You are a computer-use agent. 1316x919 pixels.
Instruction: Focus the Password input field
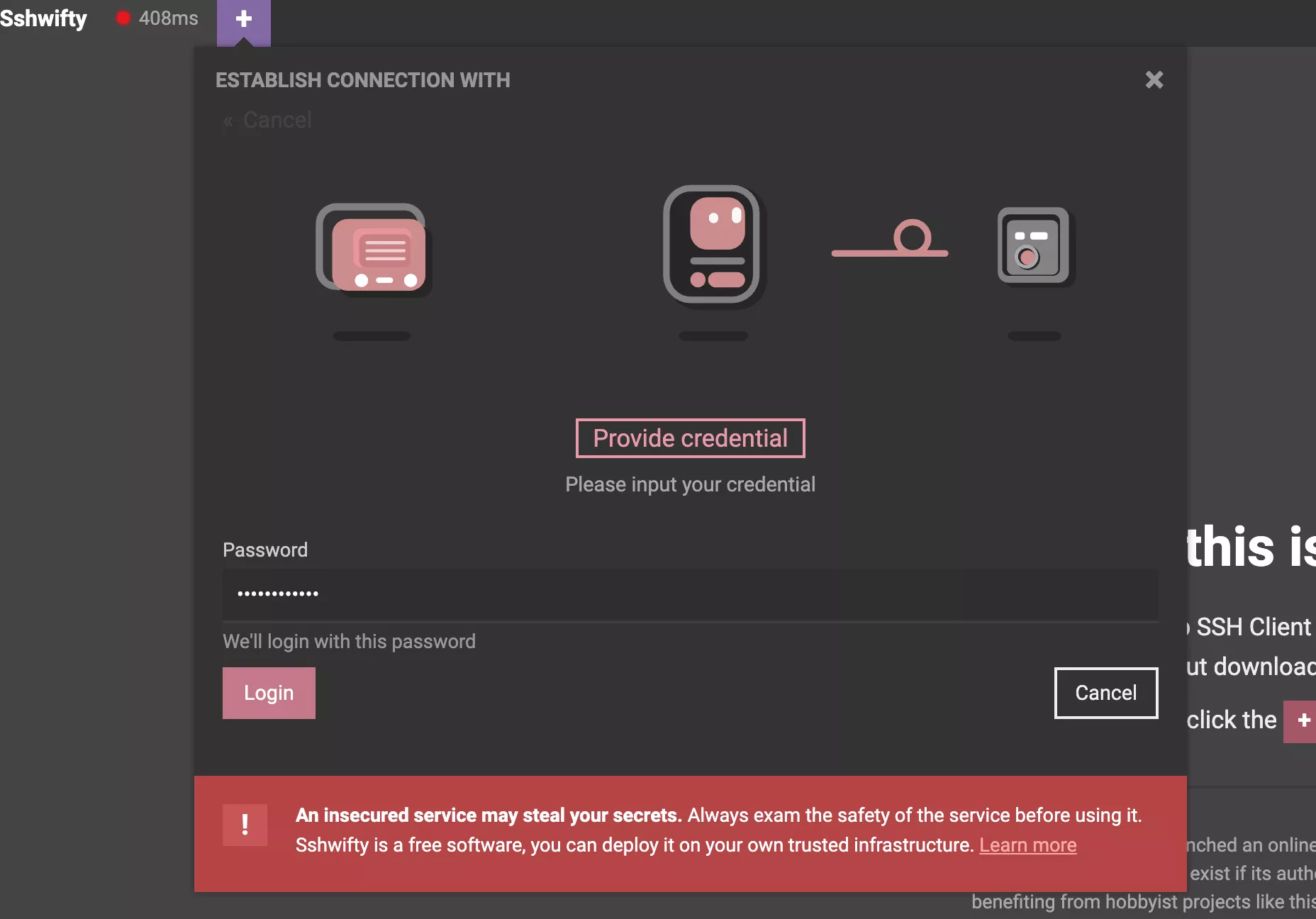(691, 594)
